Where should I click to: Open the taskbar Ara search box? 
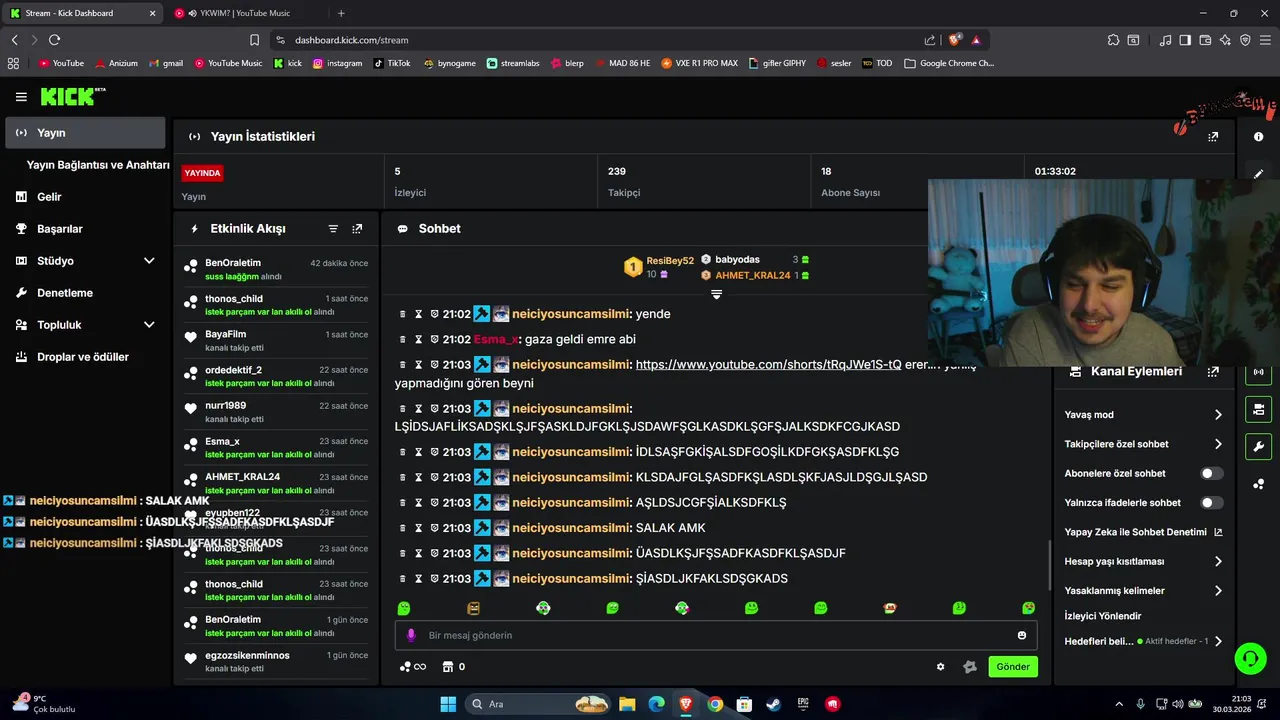pyautogui.click(x=538, y=704)
